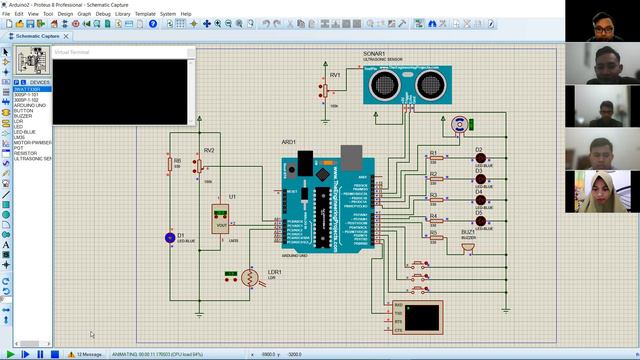Select the Component Mode tool
640x360 pixels.
click(x=6, y=62)
